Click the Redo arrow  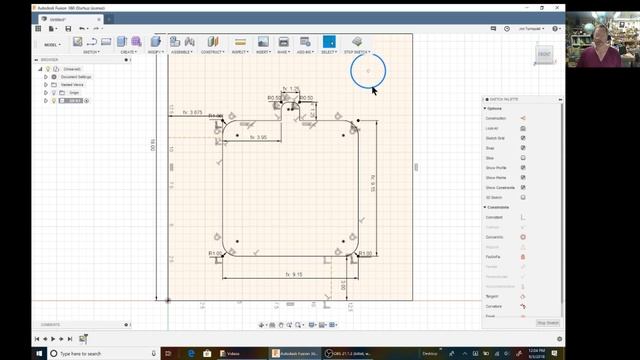coord(96,29)
